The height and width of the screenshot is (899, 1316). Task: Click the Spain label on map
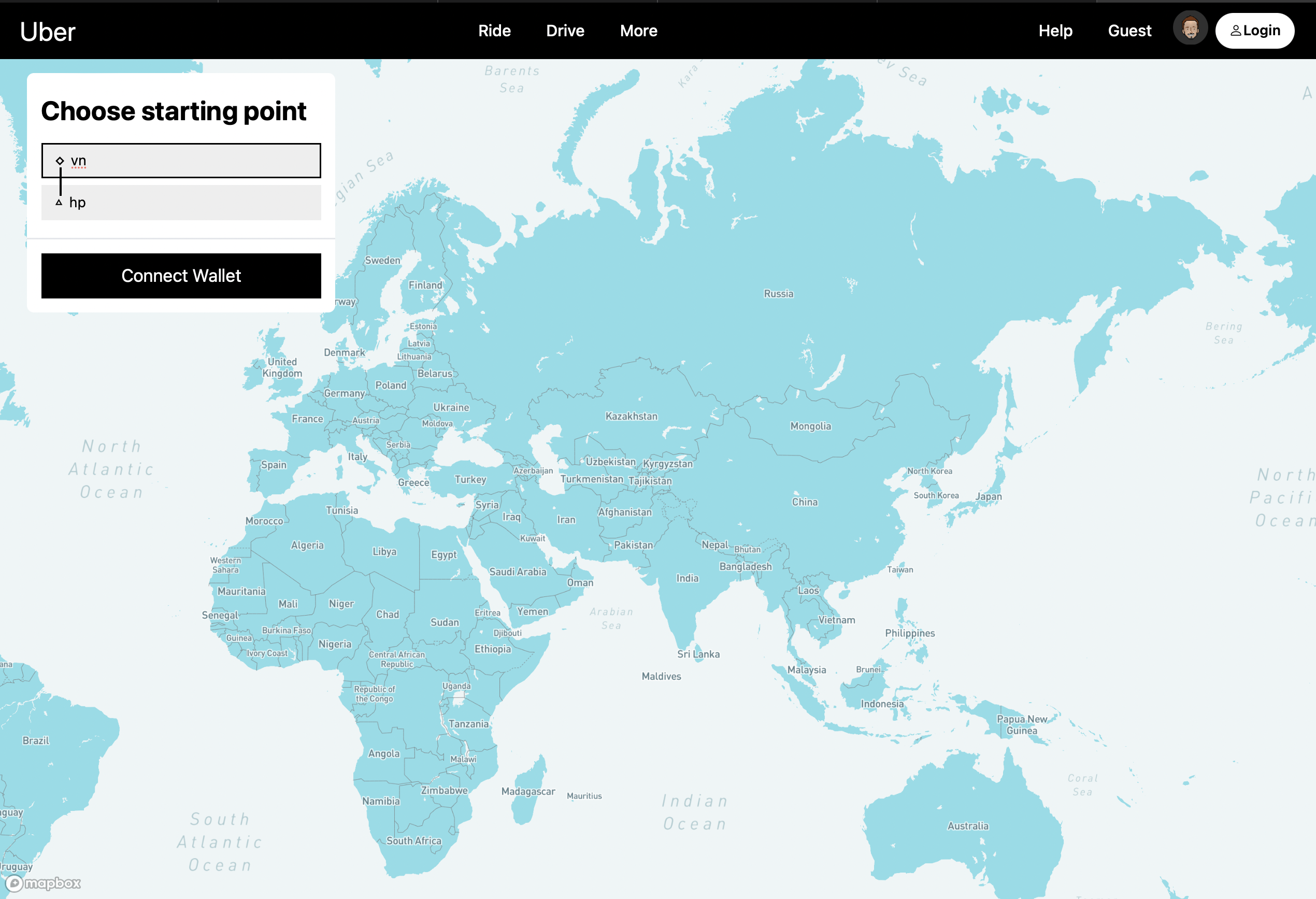tap(274, 465)
